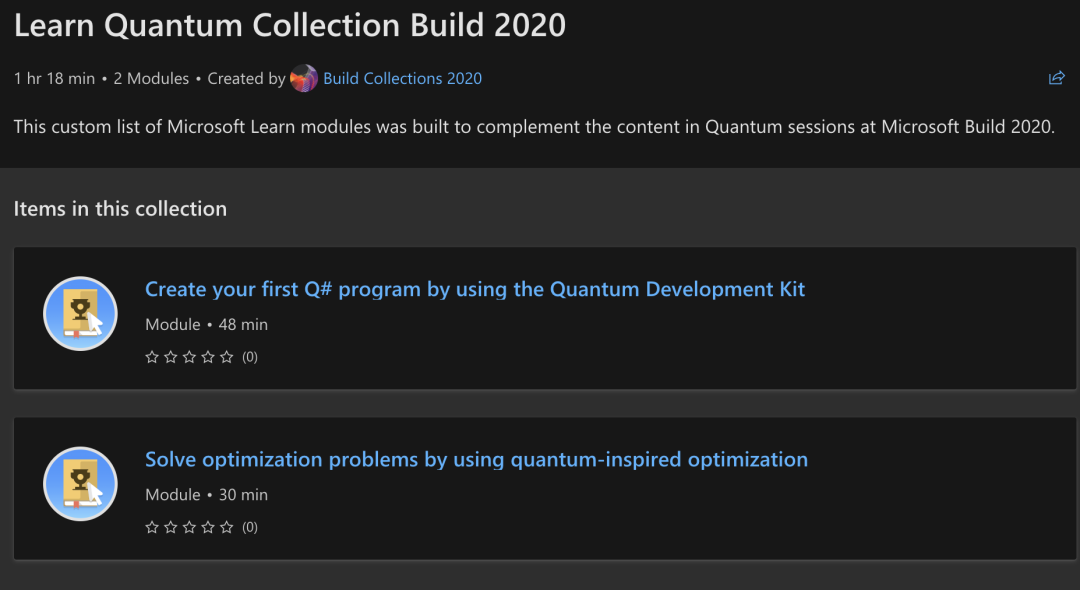Rate the Q# module three stars
The height and width of the screenshot is (590, 1080).
(189, 357)
